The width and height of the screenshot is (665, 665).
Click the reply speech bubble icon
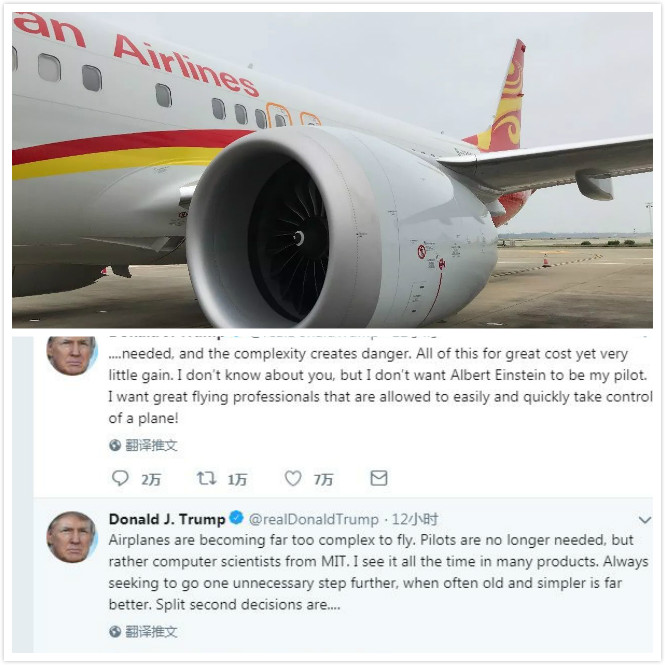coord(120,478)
